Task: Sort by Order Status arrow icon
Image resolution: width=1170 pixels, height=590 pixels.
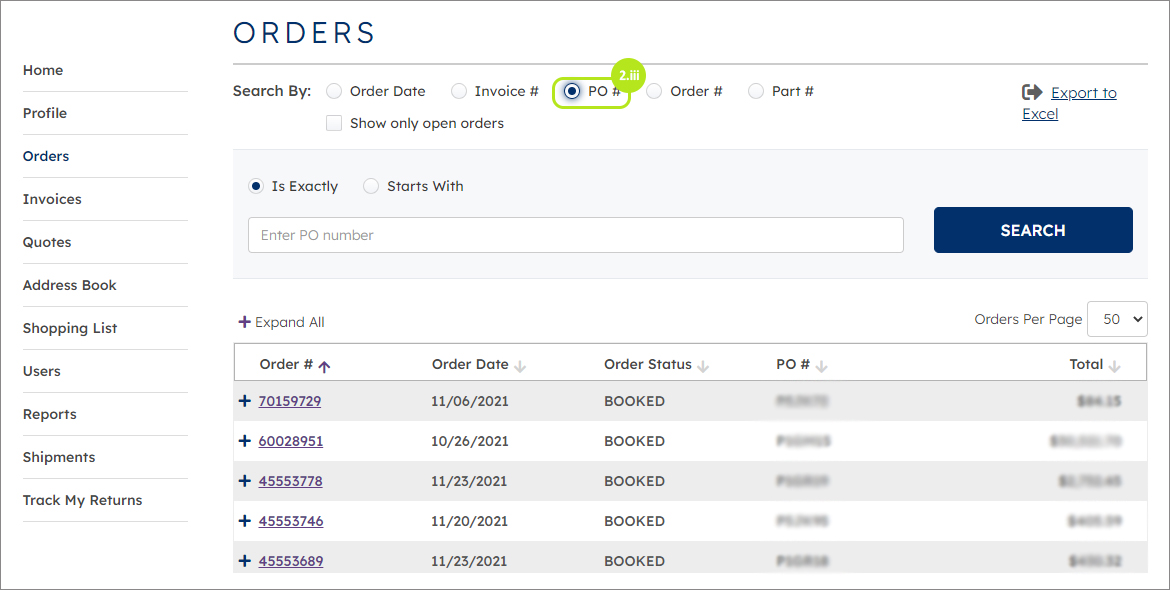Action: 703,366
